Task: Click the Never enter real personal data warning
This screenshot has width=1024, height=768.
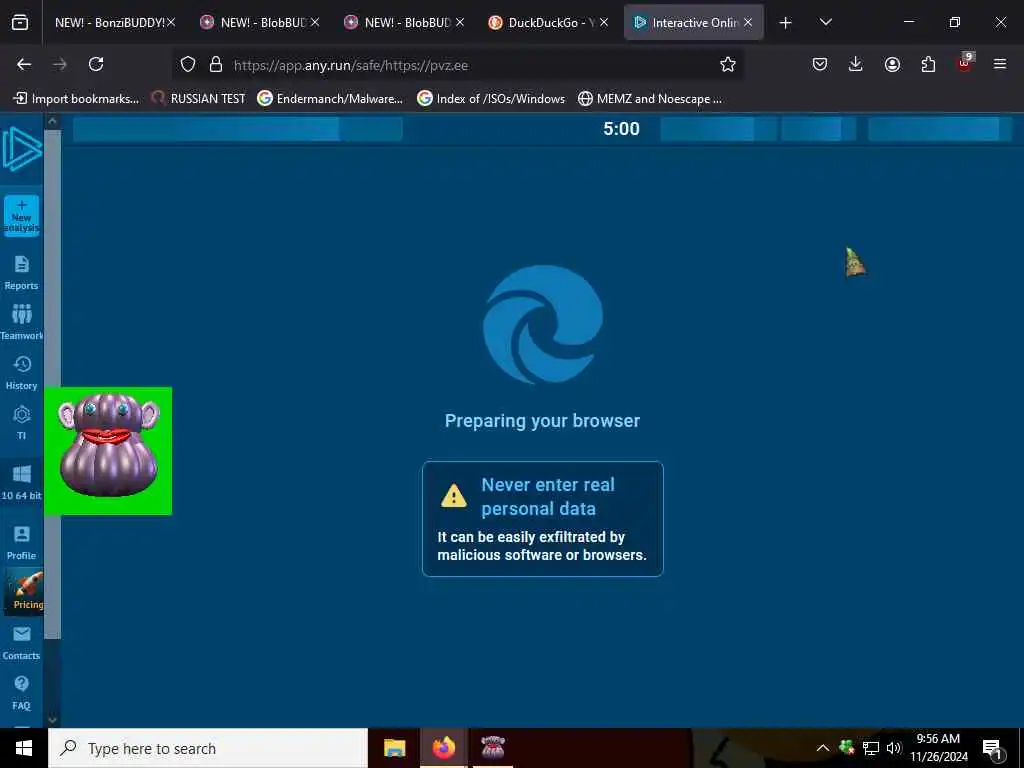Action: (x=543, y=519)
